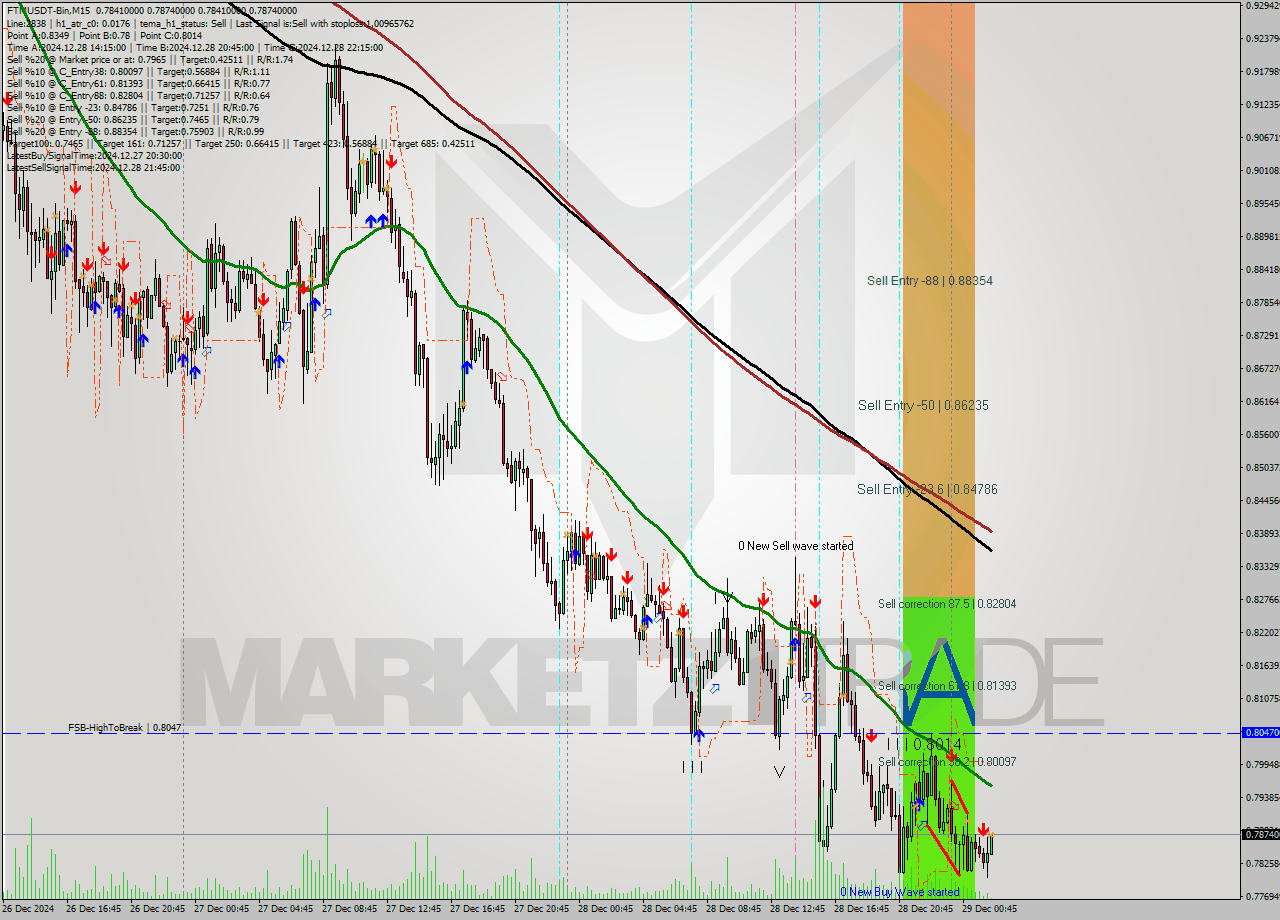Click the 0.83893 price axis label
This screenshot has height=920, width=1280.
[x=1263, y=534]
